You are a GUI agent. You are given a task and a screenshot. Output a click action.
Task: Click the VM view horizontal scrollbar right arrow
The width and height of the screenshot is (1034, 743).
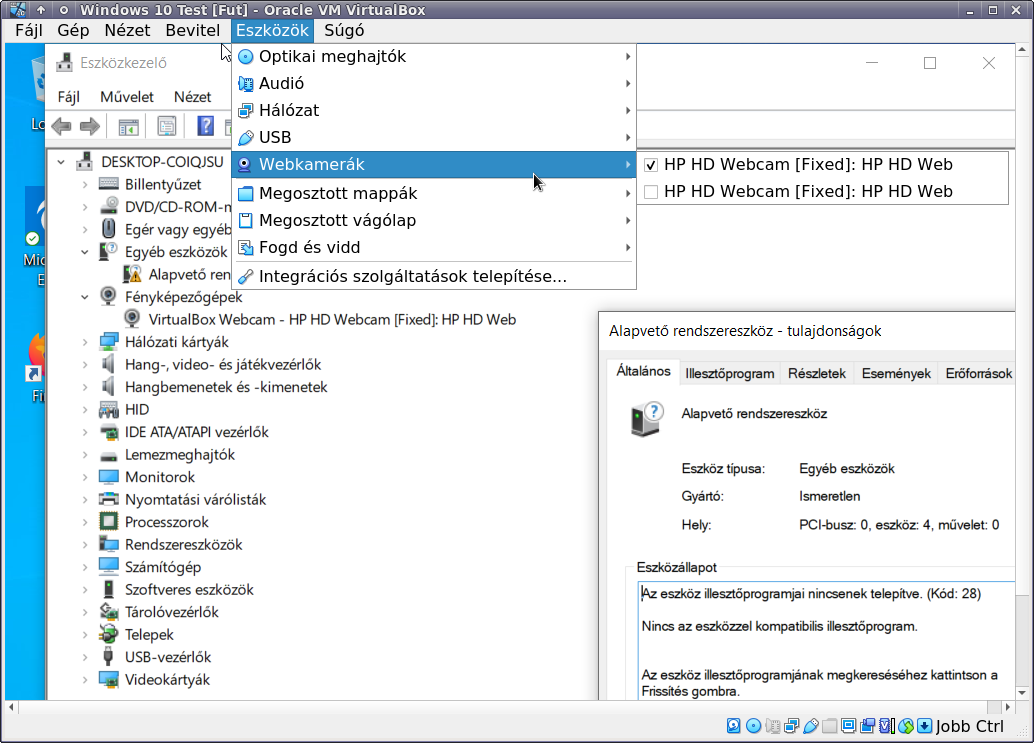click(x=1007, y=707)
